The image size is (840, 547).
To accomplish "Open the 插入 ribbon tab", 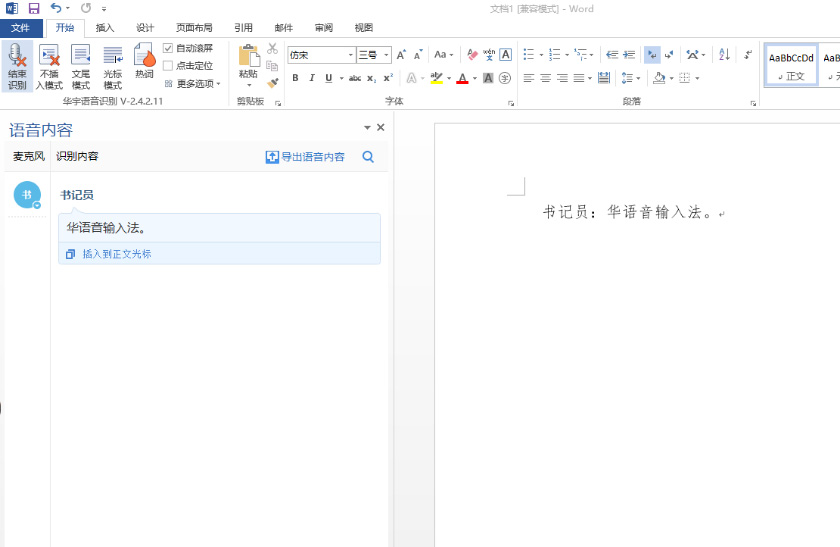I will point(105,28).
